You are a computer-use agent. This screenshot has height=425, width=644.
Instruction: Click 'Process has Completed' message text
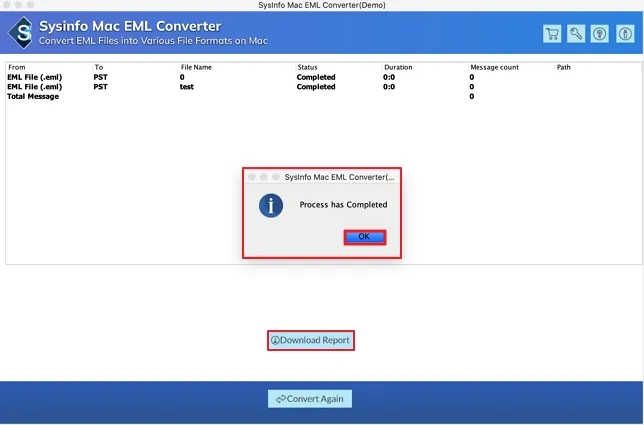(343, 205)
